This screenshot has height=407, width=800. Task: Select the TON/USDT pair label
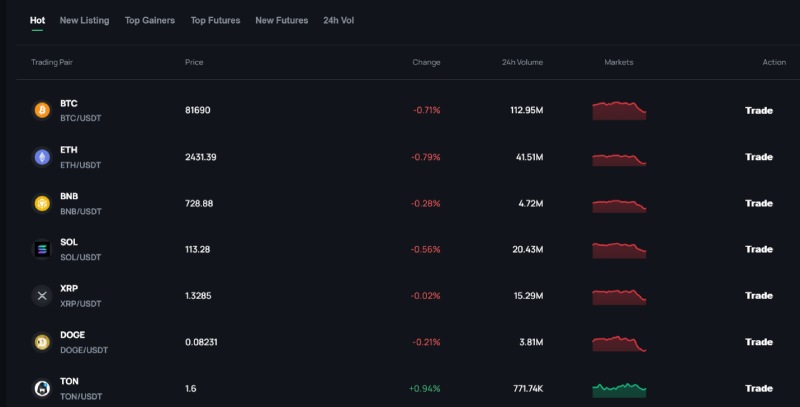(x=81, y=397)
